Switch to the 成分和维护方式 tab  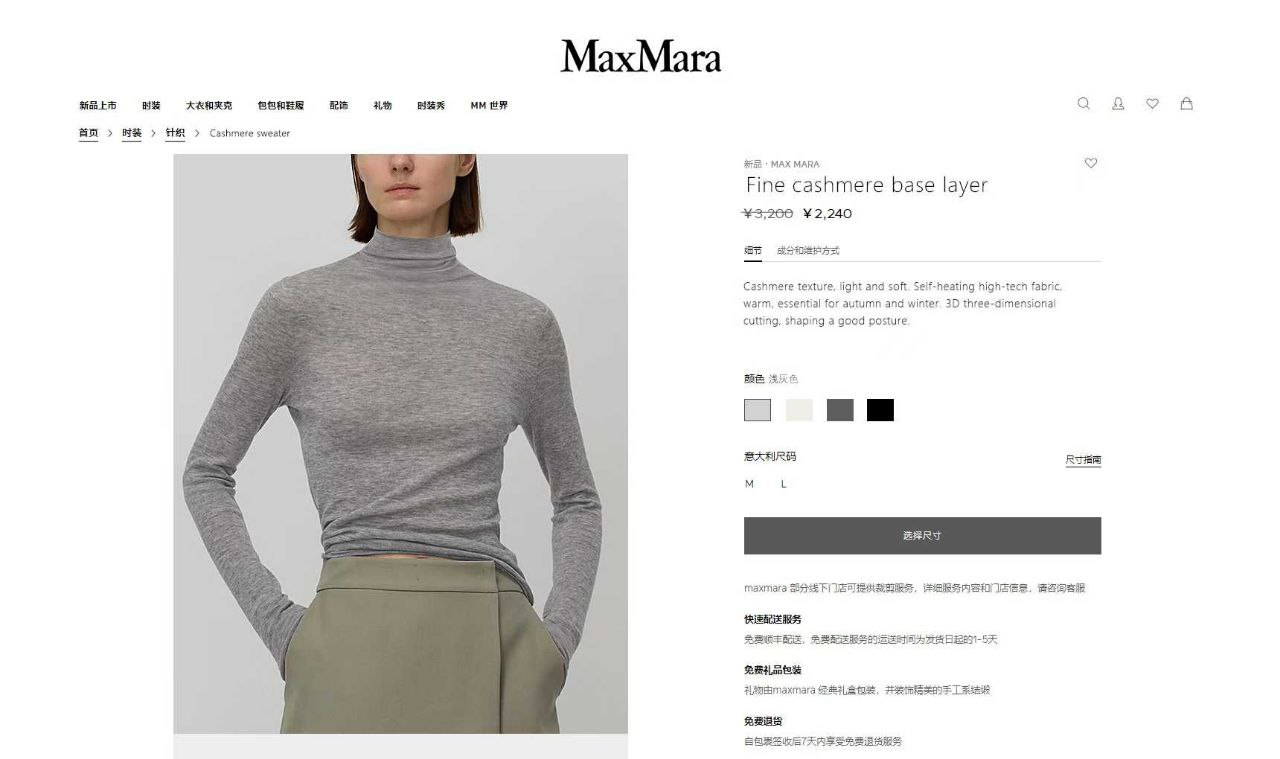click(808, 250)
